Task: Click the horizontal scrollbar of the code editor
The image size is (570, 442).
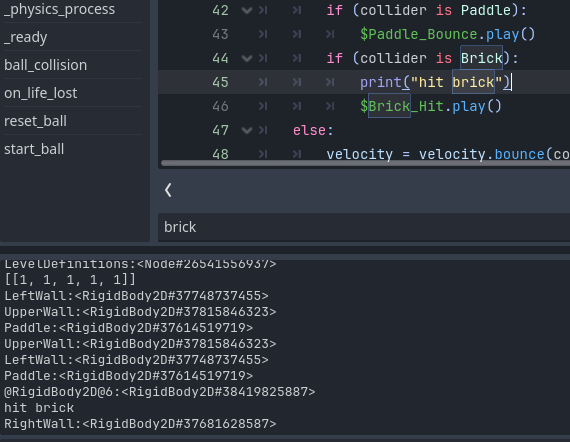Action: (365, 163)
